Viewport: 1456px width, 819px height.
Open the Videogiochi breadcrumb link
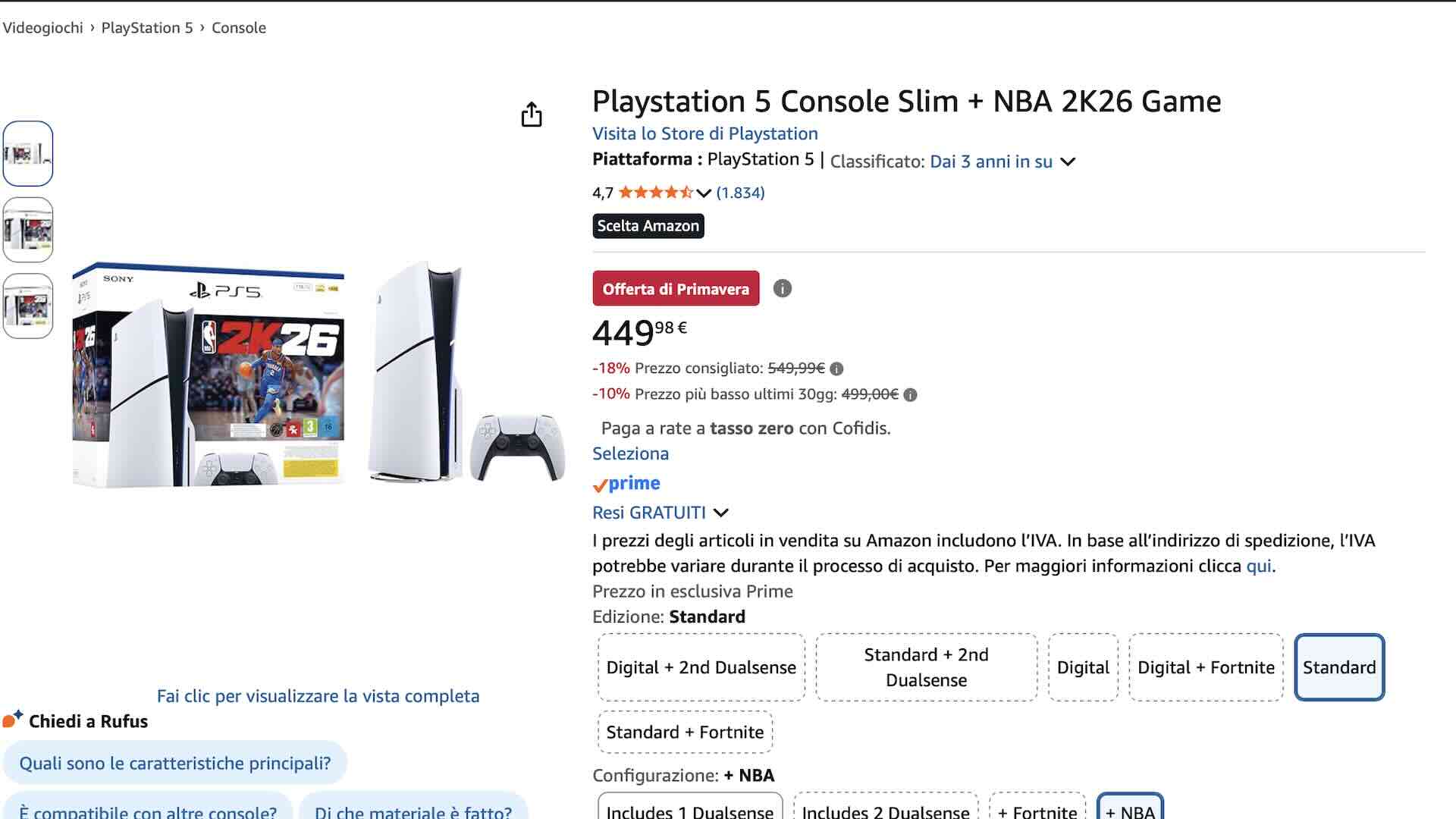point(43,27)
